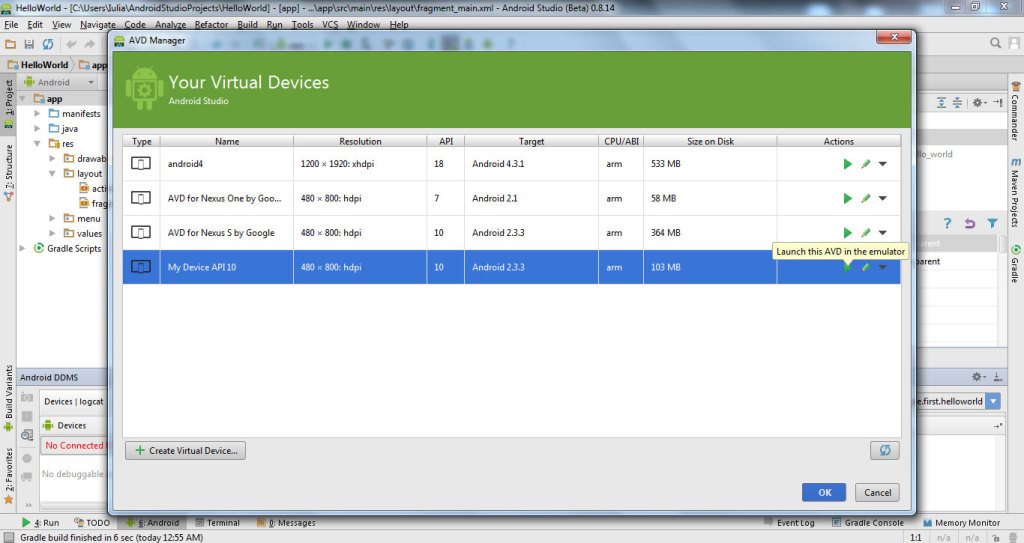Click android4 device type icon

click(141, 163)
